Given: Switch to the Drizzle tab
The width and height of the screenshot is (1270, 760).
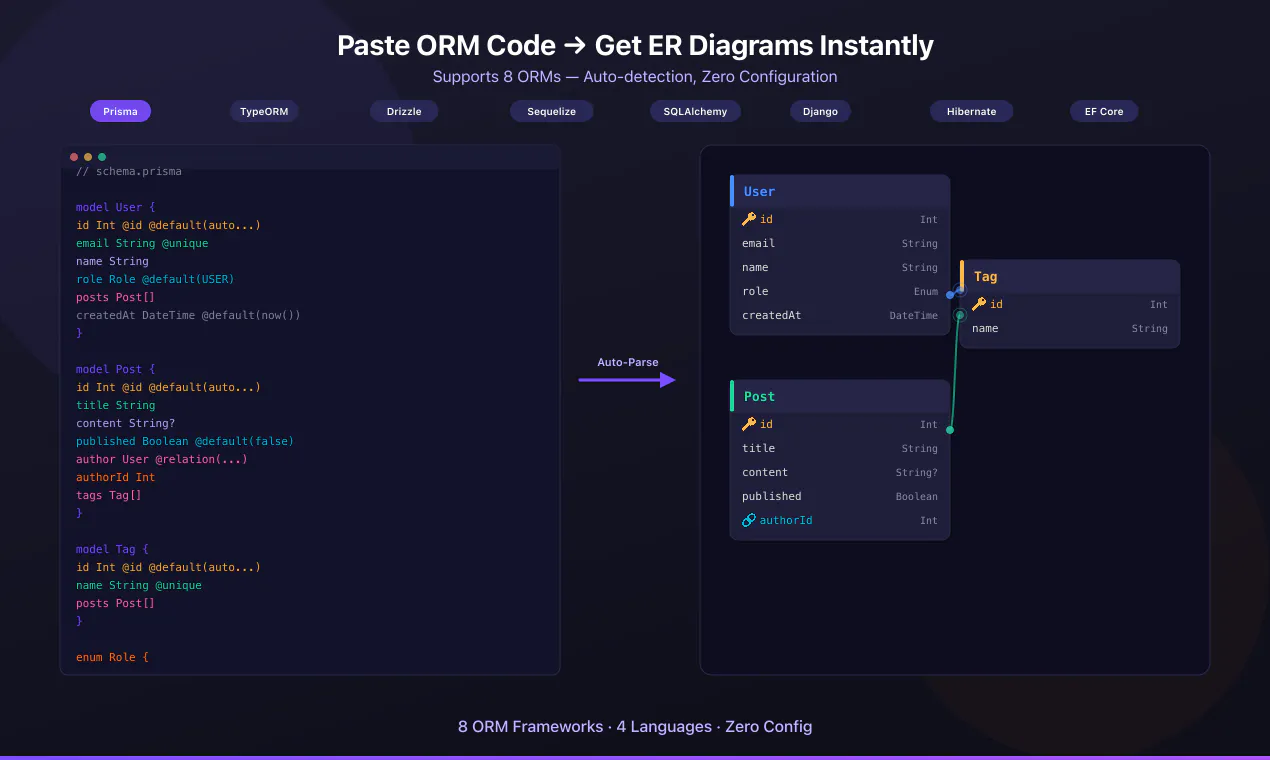Looking at the screenshot, I should tap(404, 111).
